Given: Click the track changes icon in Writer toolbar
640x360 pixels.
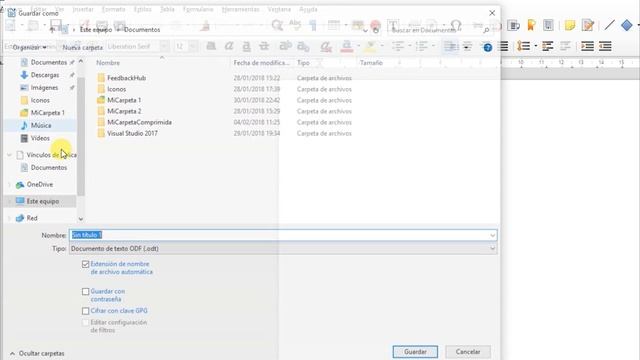Looking at the screenshot, I should pyautogui.click(x=588, y=25).
